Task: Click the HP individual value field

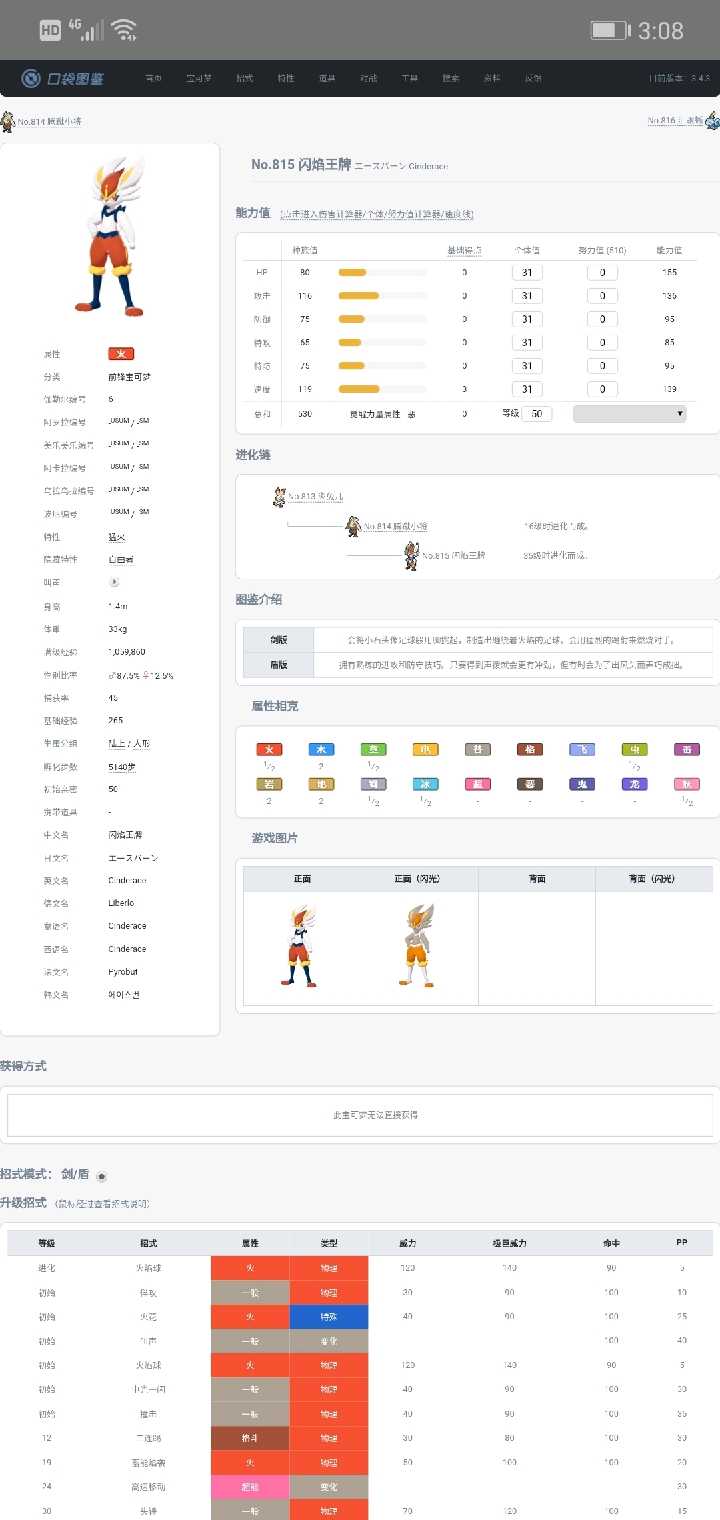Action: tap(527, 272)
